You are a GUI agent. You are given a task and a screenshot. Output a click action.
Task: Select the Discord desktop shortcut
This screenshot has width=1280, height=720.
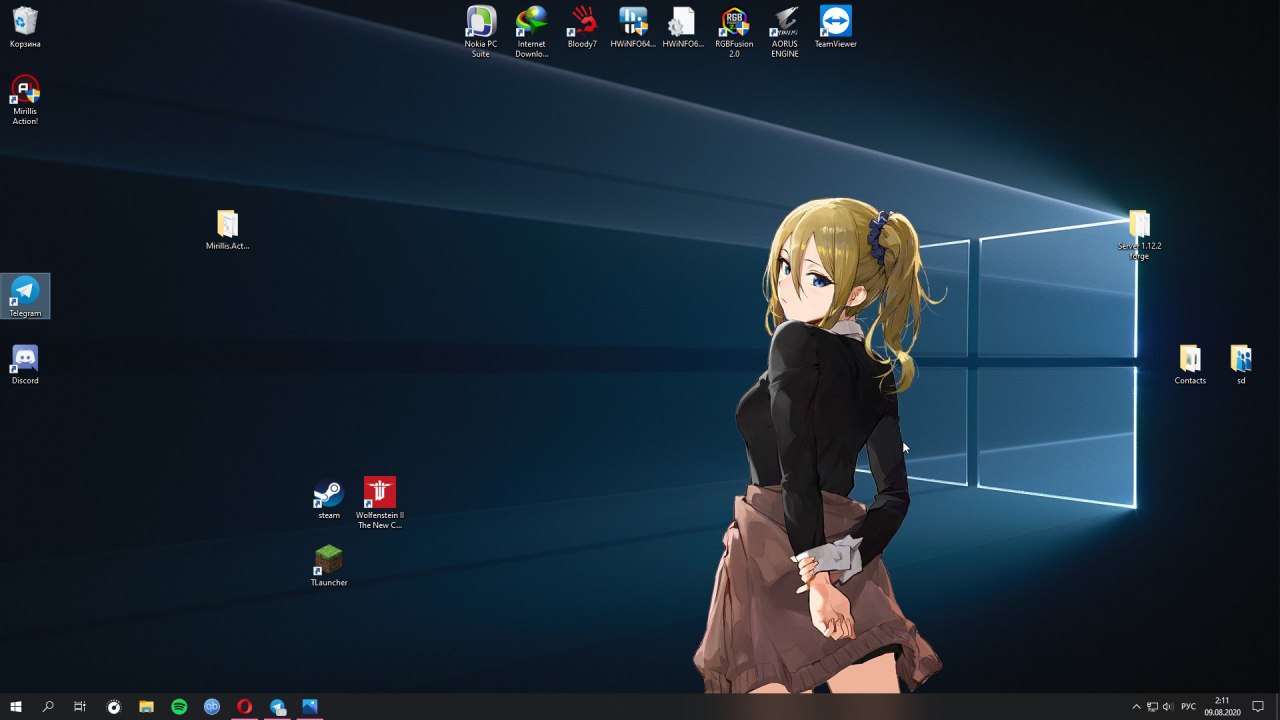(x=25, y=364)
